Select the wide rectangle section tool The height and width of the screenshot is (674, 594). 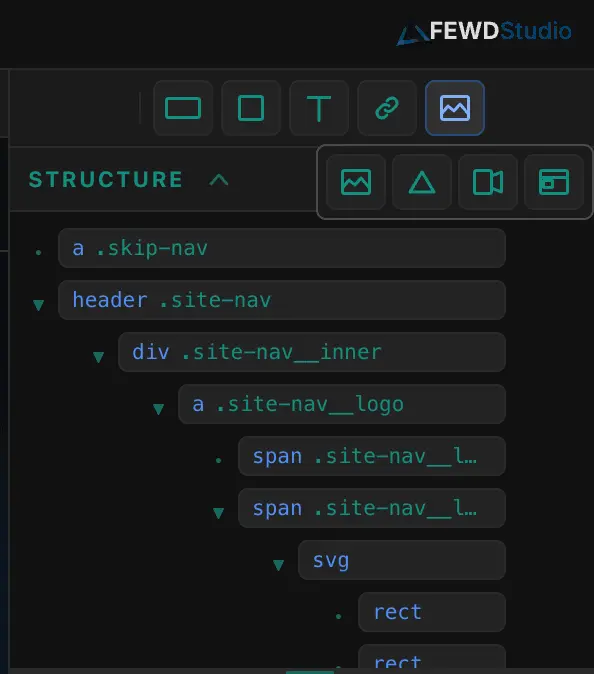click(x=183, y=108)
